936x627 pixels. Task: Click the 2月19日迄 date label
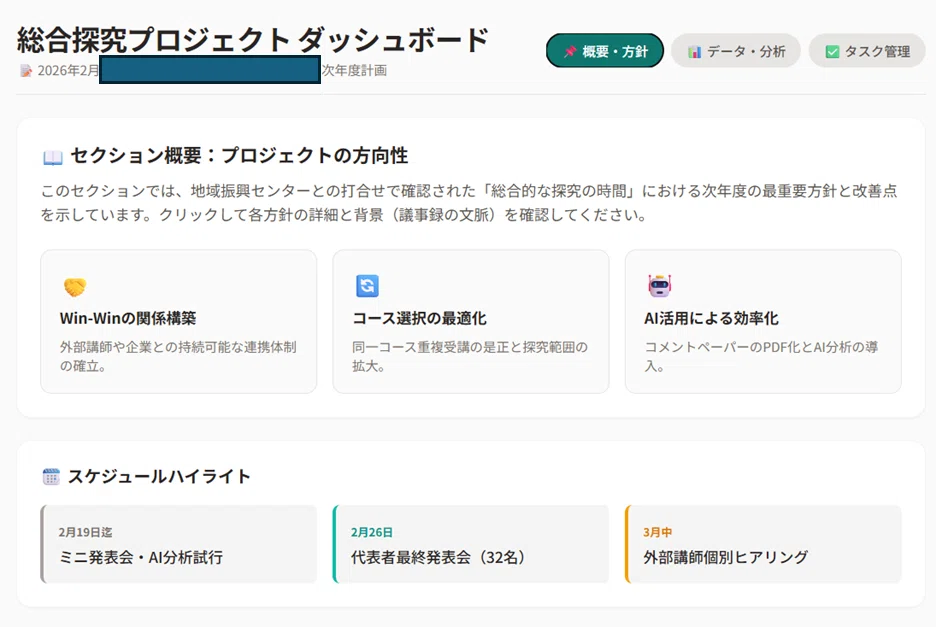85,532
